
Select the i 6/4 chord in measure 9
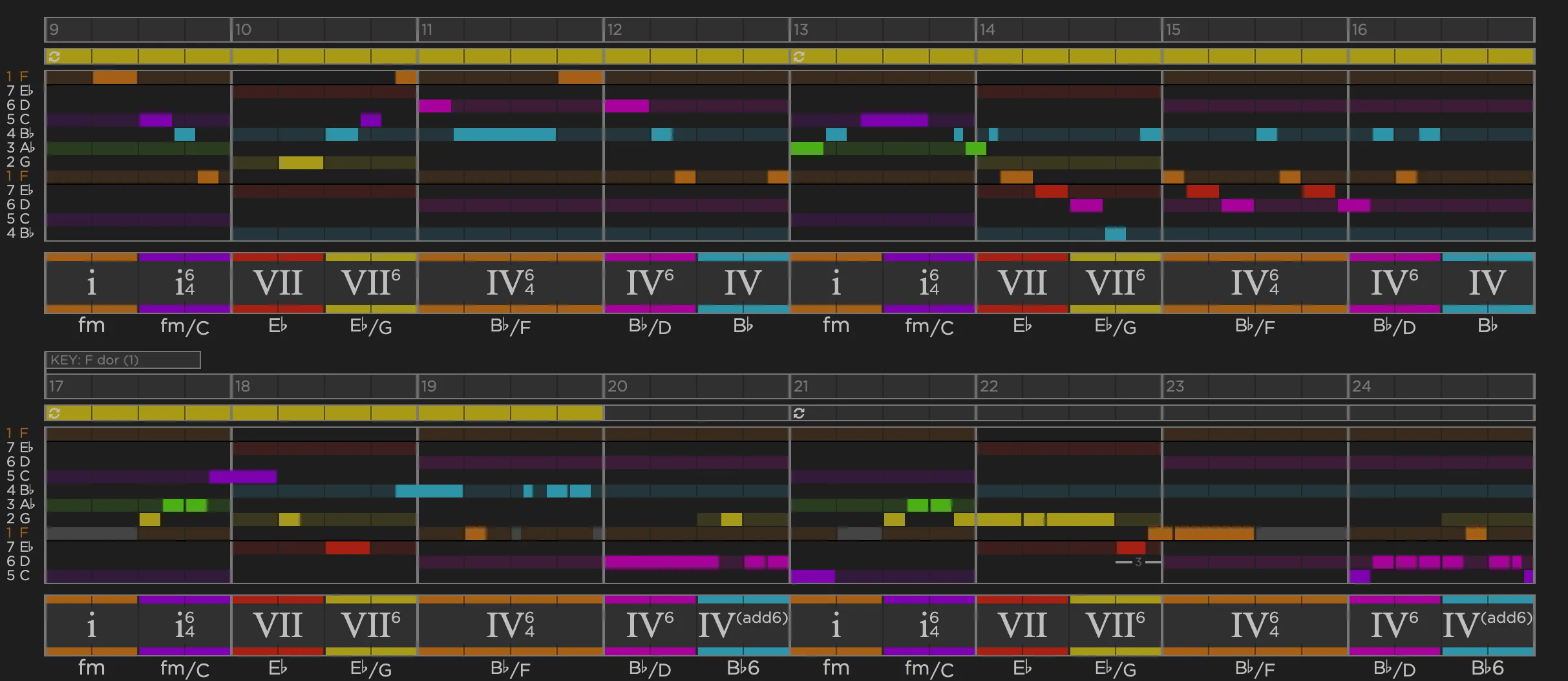tap(184, 283)
